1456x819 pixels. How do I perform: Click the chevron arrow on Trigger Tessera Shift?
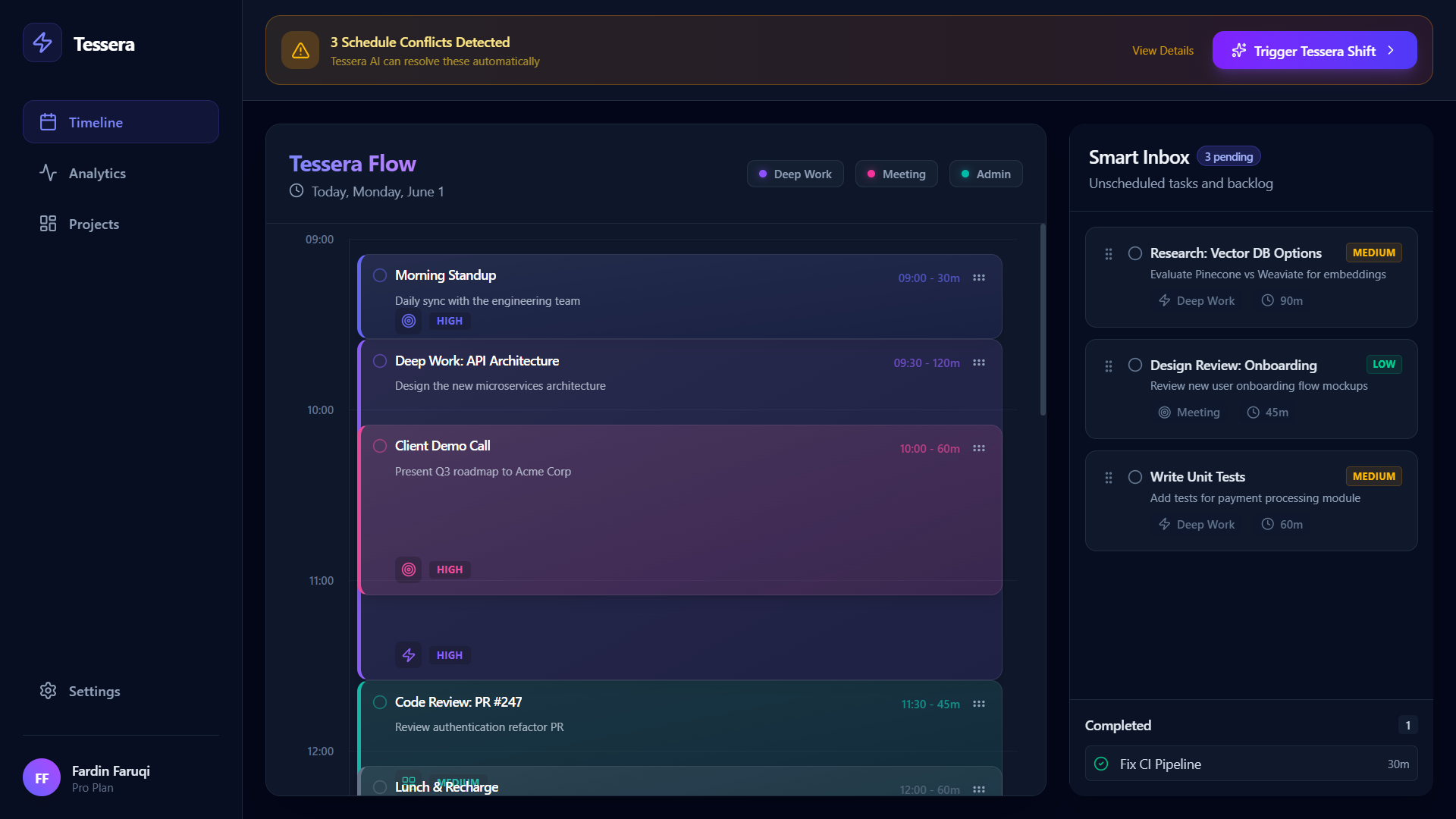[1391, 50]
